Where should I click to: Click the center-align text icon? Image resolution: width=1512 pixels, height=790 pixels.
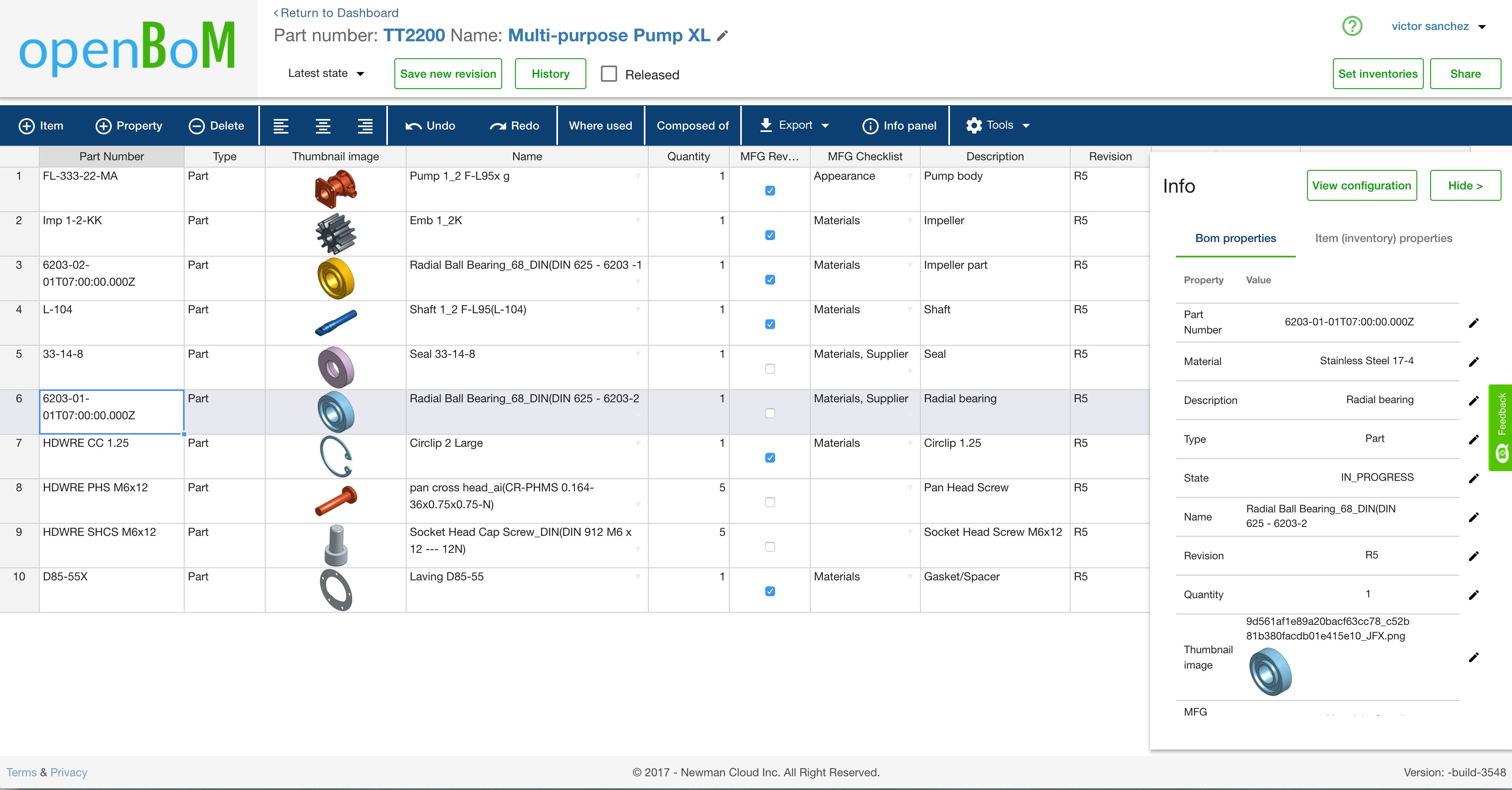[x=323, y=125]
